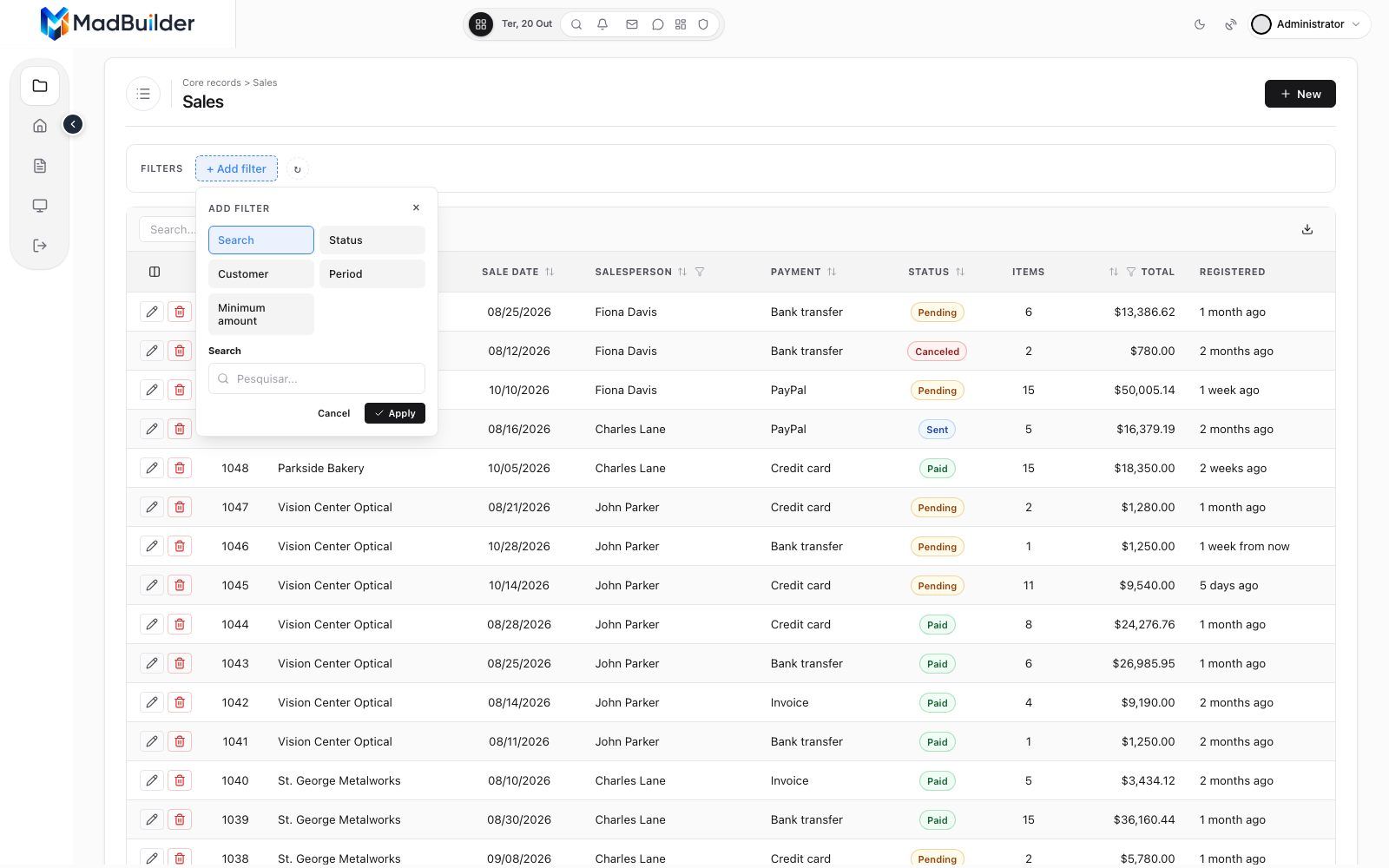Filter Total column with funnel icon
Image resolution: width=1389 pixels, height=868 pixels.
click(x=1131, y=272)
